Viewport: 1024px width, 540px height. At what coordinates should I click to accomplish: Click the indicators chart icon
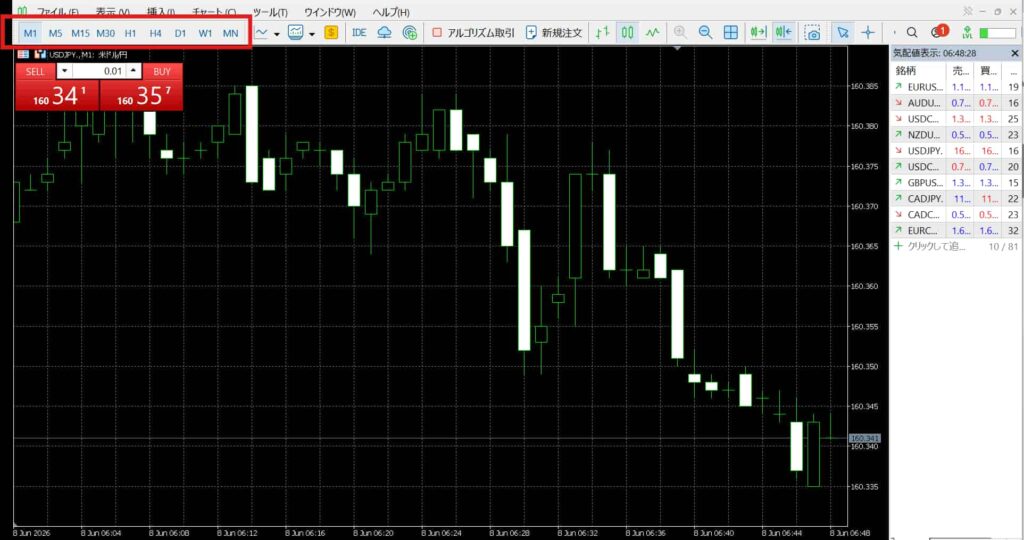pos(296,32)
